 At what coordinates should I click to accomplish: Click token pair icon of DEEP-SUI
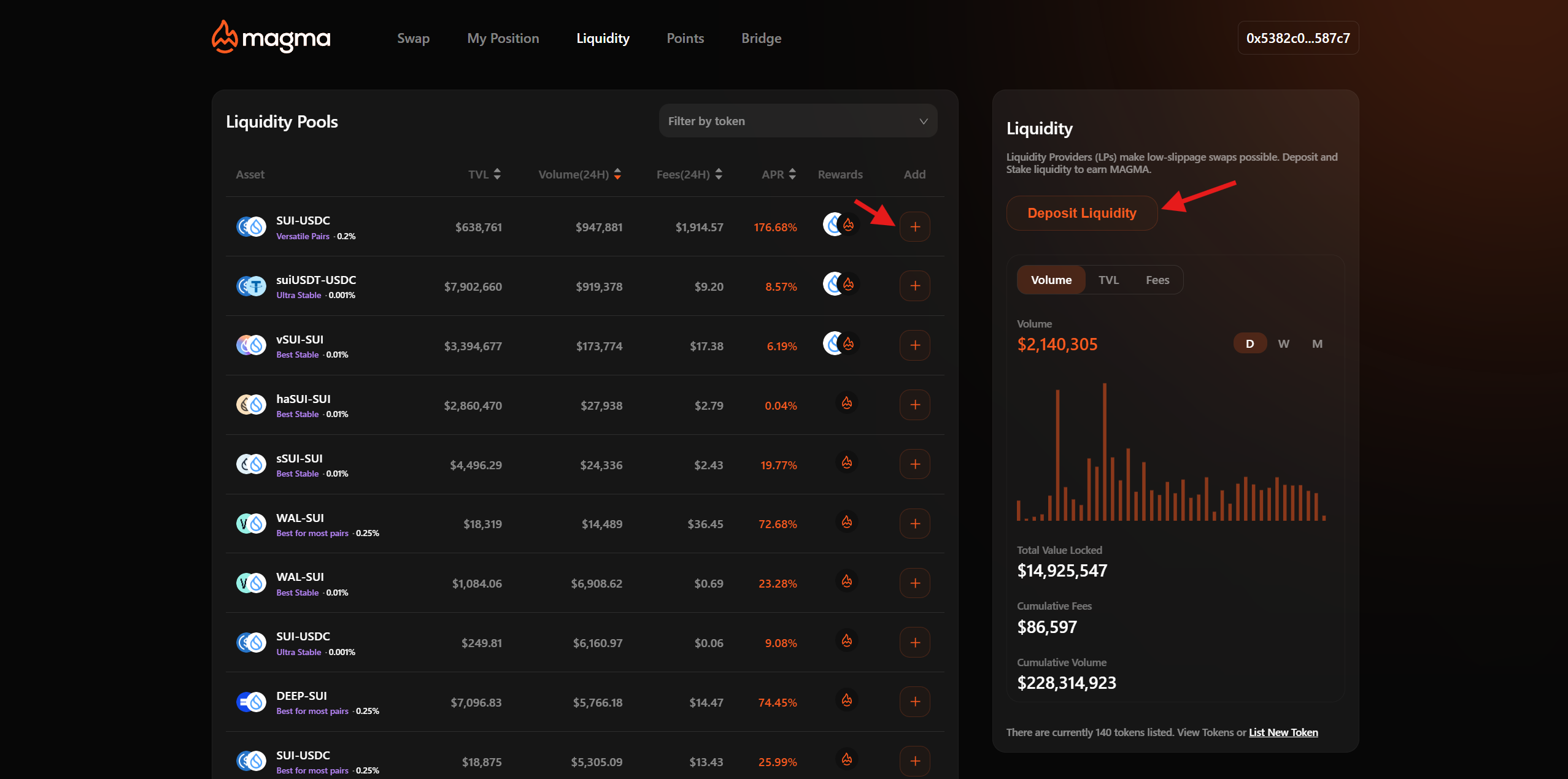[x=251, y=702]
